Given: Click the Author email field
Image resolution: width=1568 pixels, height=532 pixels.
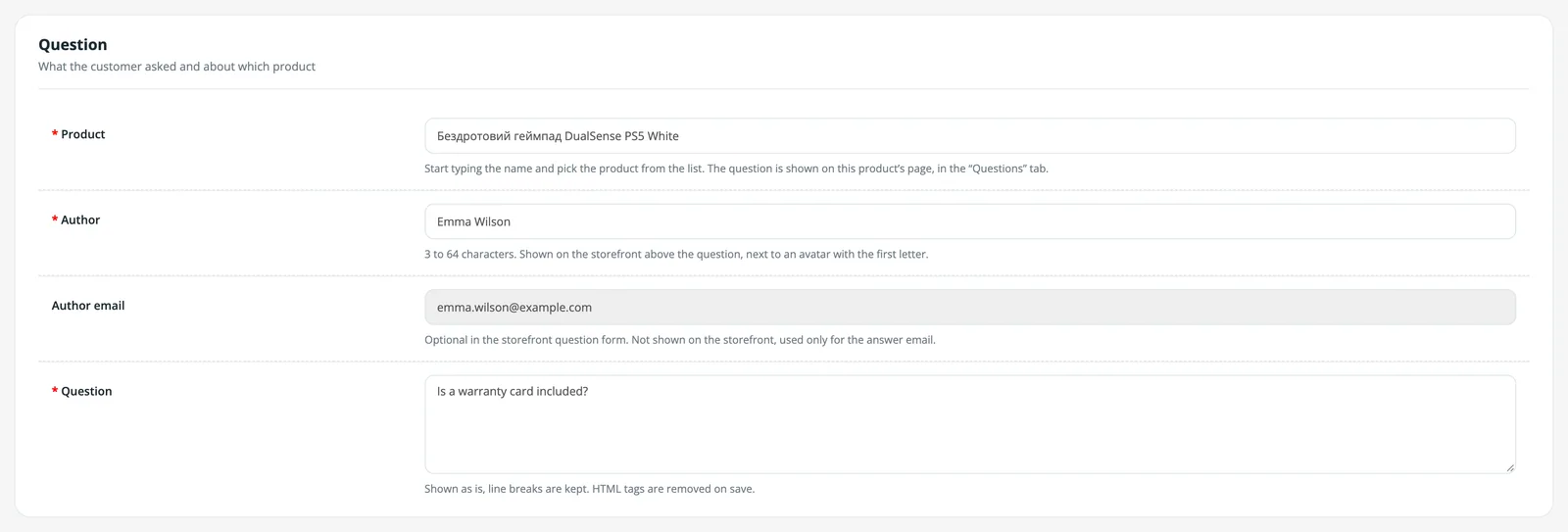Looking at the screenshot, I should tap(969, 308).
